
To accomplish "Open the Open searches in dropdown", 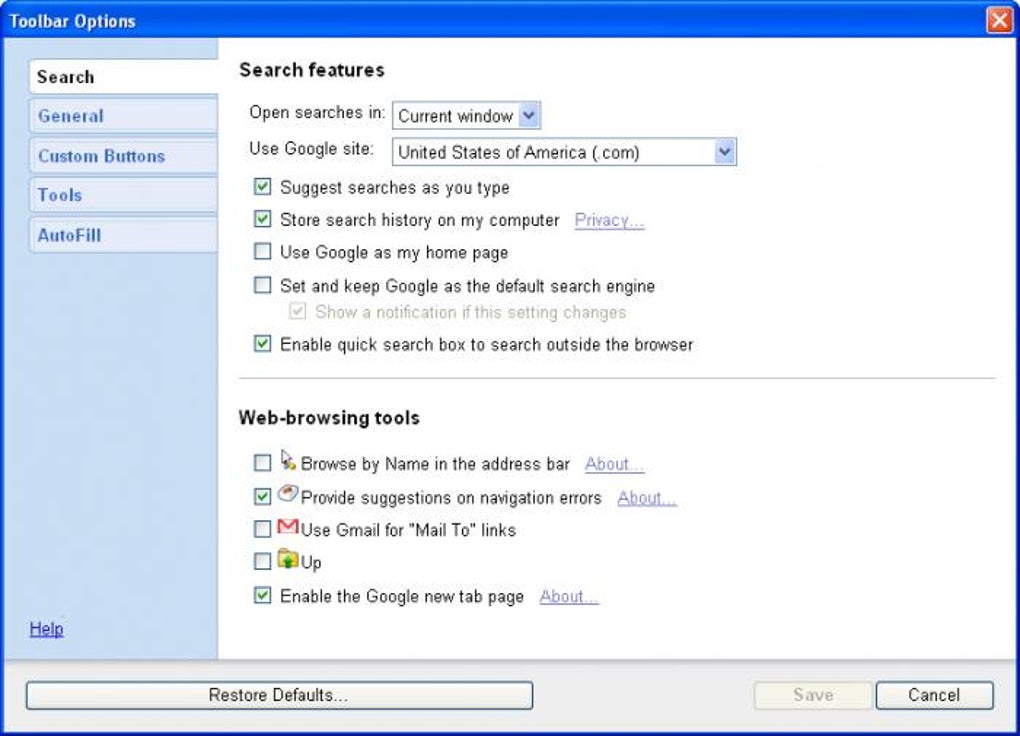I will pyautogui.click(x=466, y=116).
